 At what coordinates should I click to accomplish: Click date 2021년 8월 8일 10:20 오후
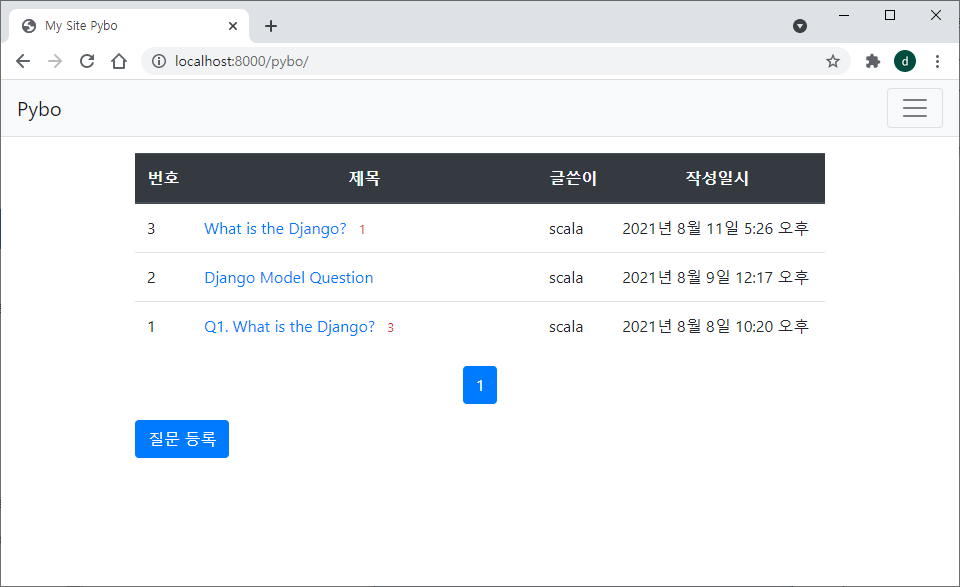point(716,326)
